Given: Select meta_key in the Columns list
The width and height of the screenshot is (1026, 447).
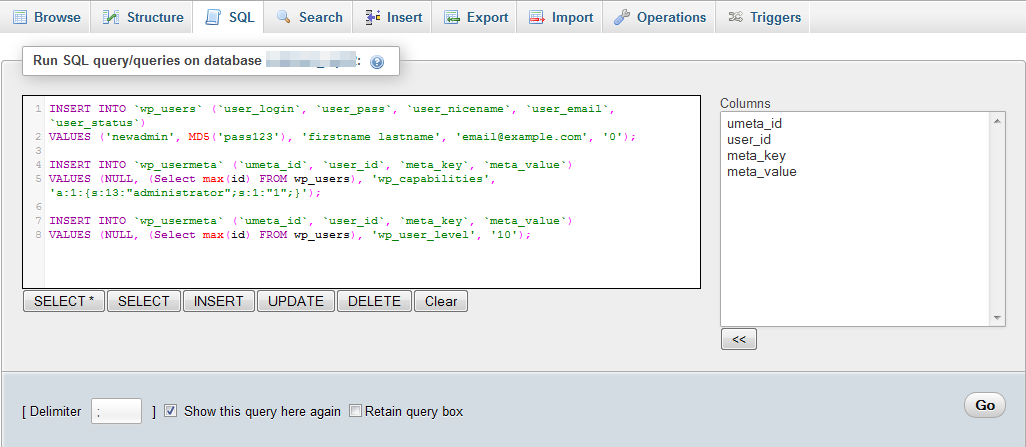Looking at the screenshot, I should (x=755, y=155).
